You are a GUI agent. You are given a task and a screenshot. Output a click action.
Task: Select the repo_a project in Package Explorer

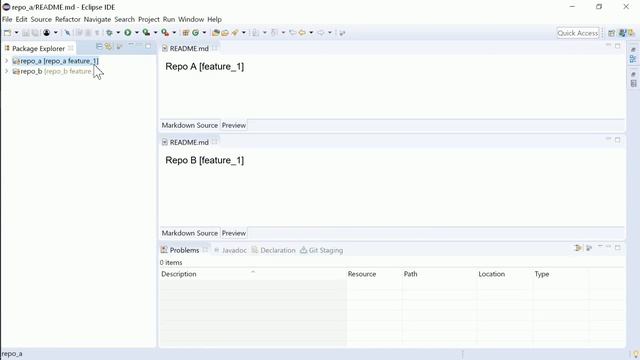click(55, 61)
